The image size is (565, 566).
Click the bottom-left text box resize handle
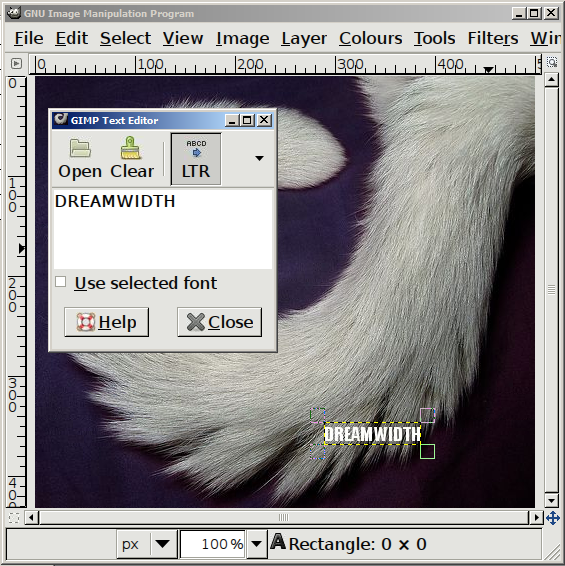pos(317,451)
